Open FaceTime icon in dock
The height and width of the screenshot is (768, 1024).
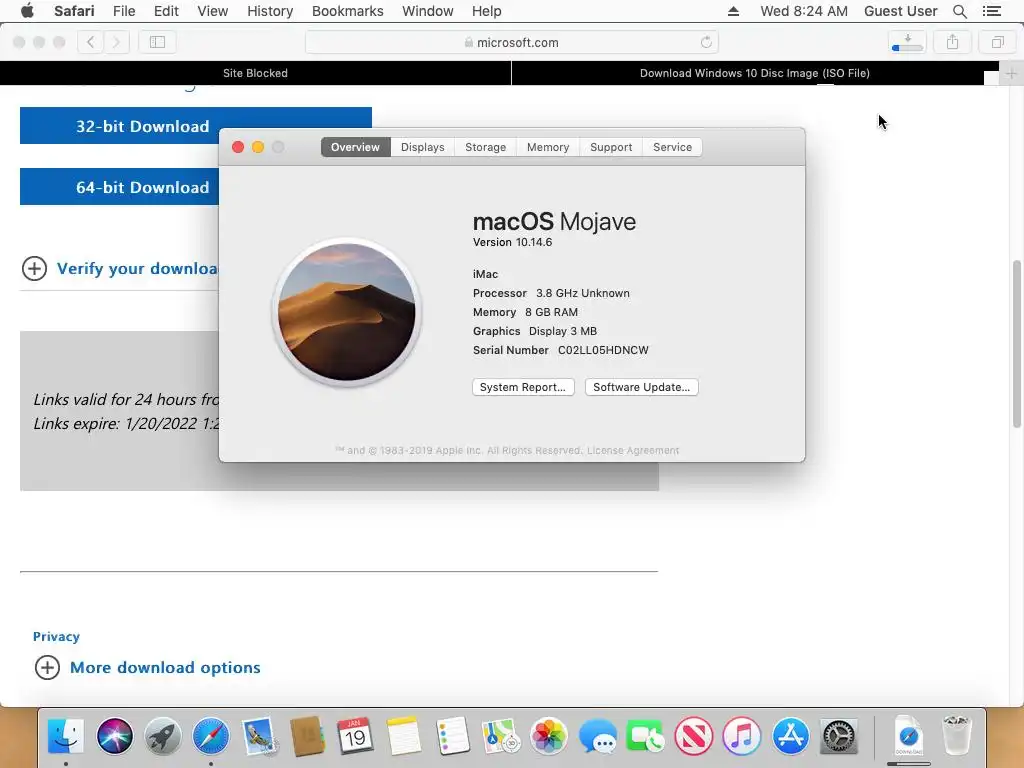coord(645,736)
